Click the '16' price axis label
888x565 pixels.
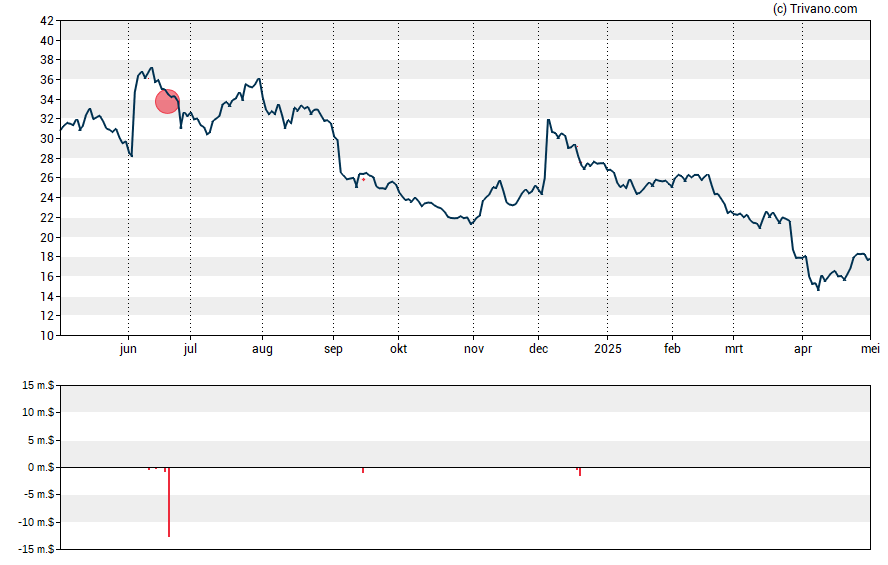tap(47, 277)
